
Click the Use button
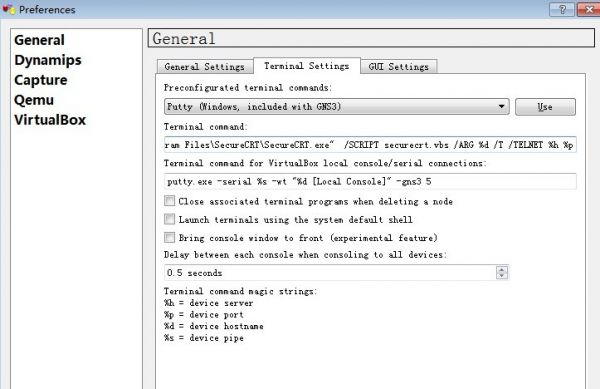pyautogui.click(x=545, y=107)
